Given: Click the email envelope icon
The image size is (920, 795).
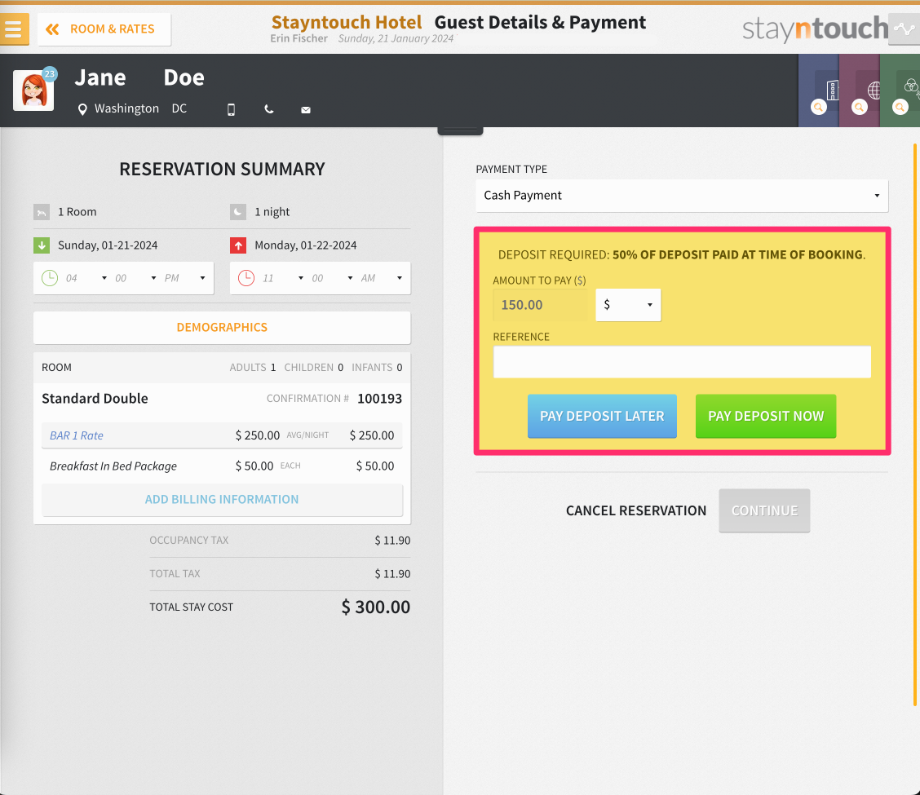Looking at the screenshot, I should click(x=306, y=110).
